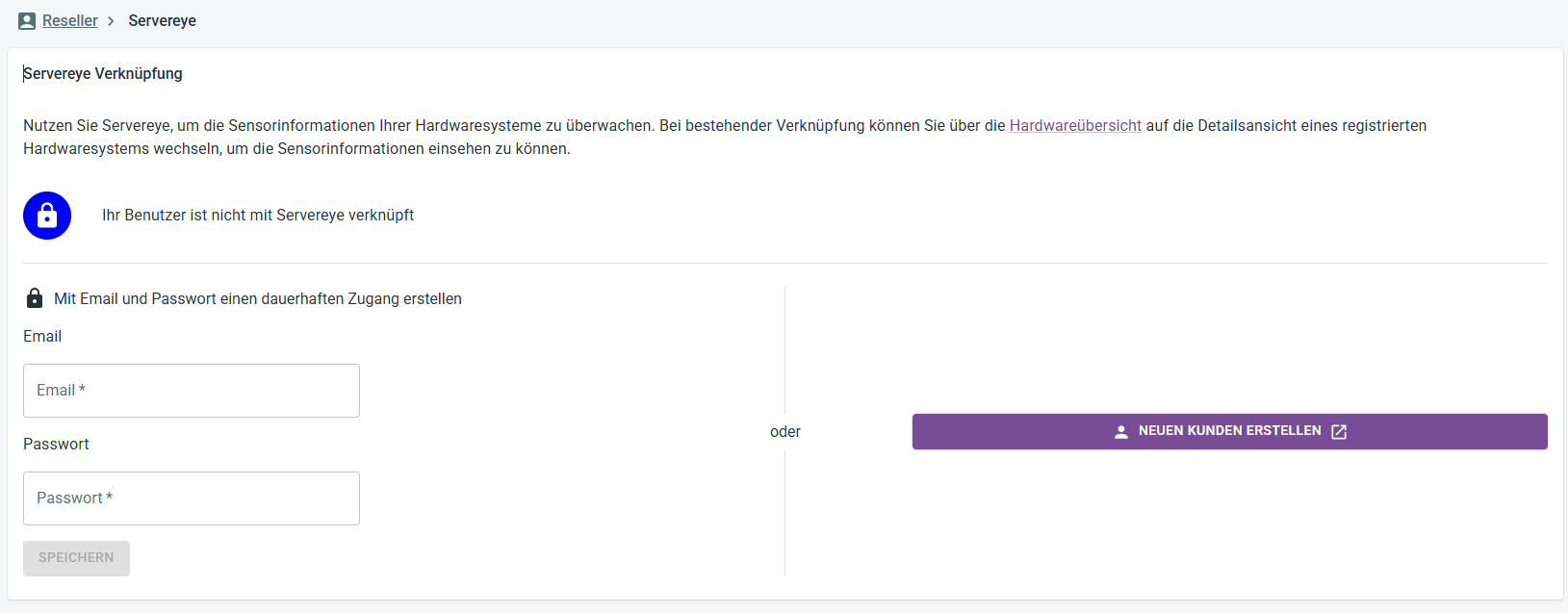Click the breadcrumb chevron separator
1568x613 pixels.
click(111, 21)
